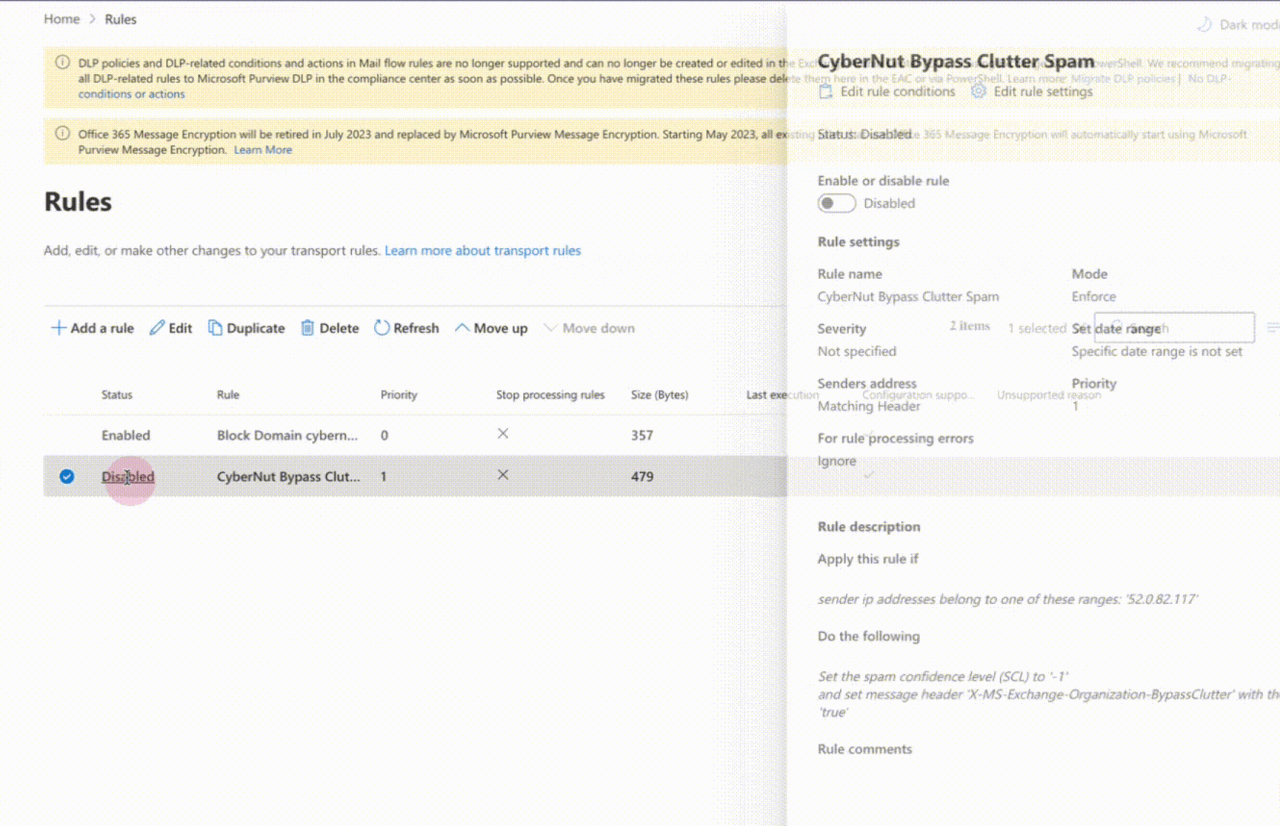Click the Home breadcrumb
The height and width of the screenshot is (826, 1280).
coord(62,19)
